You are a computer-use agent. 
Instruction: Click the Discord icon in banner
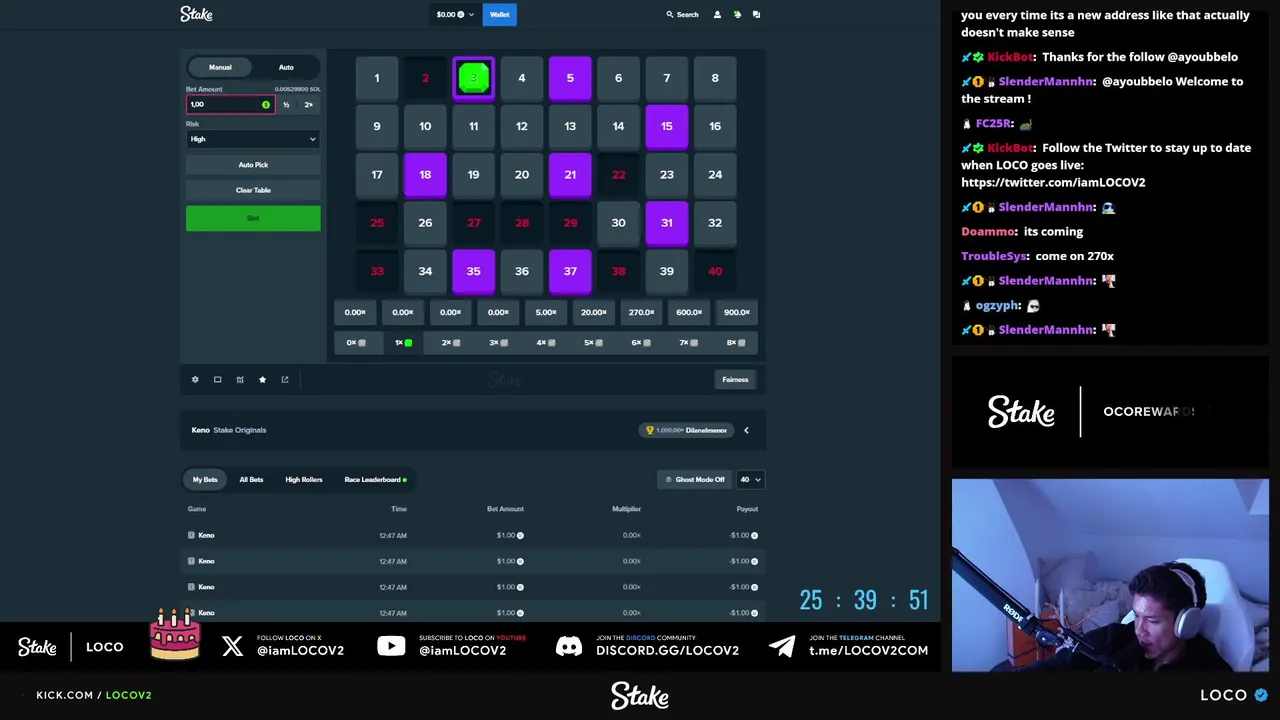(x=569, y=646)
